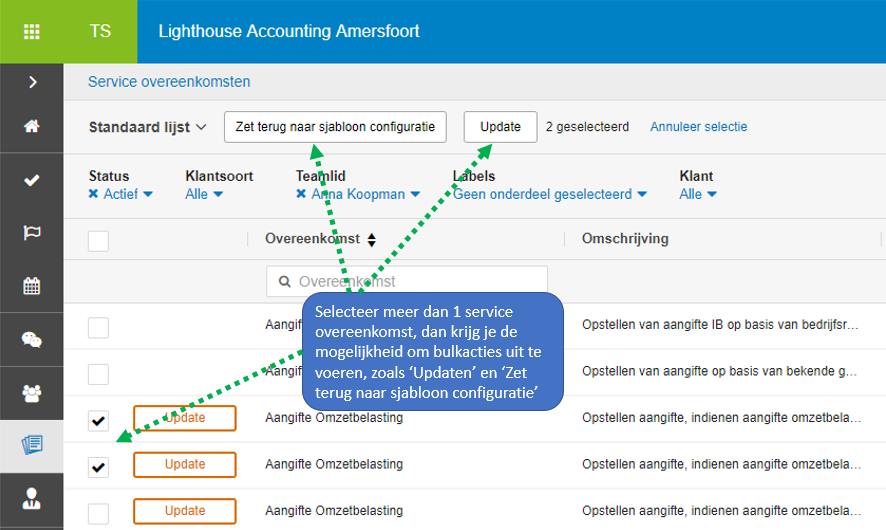Click Zet terug naar sjabloon configuratie button

click(334, 127)
